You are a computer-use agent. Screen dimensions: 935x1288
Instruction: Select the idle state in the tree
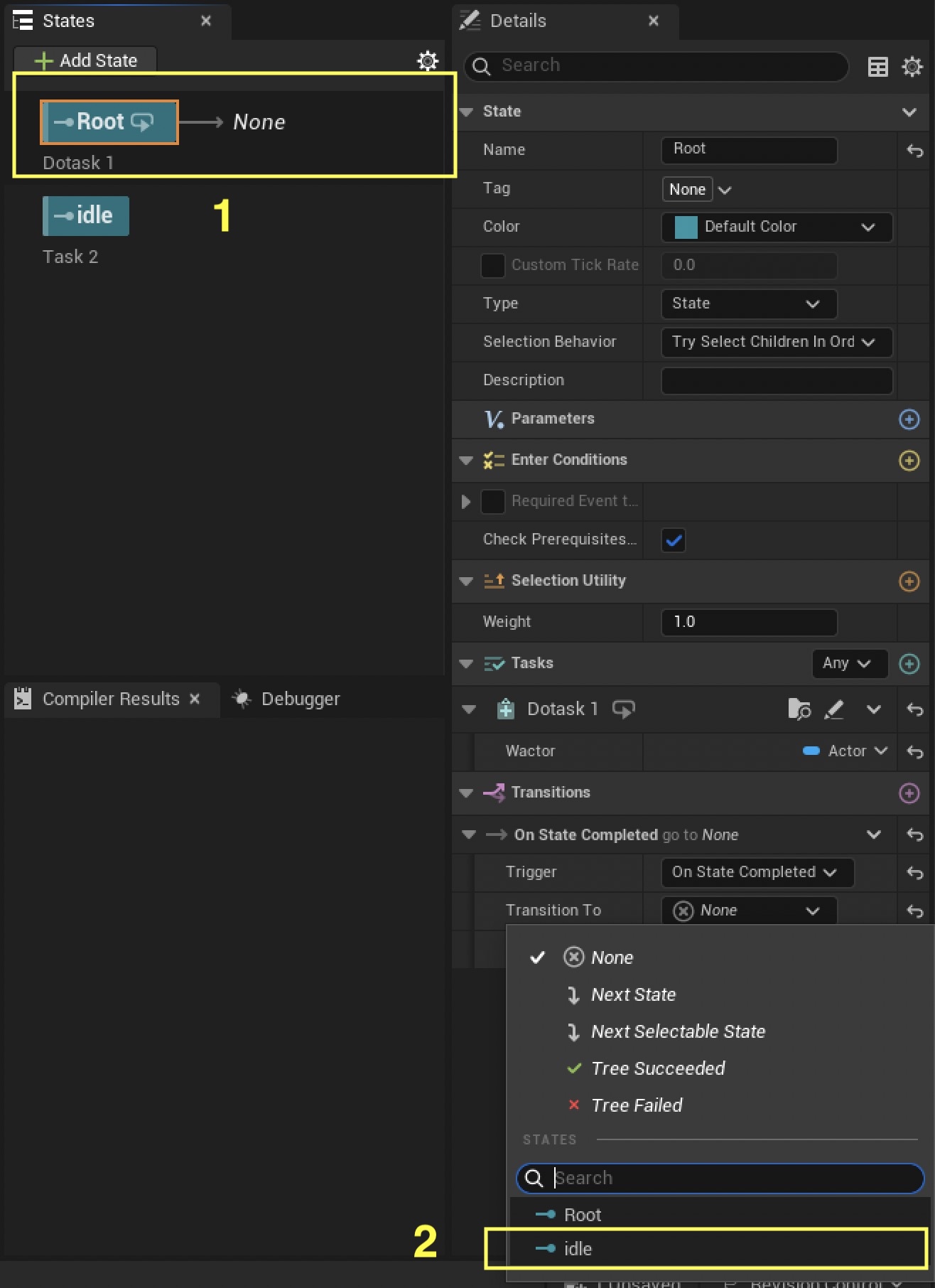click(86, 216)
